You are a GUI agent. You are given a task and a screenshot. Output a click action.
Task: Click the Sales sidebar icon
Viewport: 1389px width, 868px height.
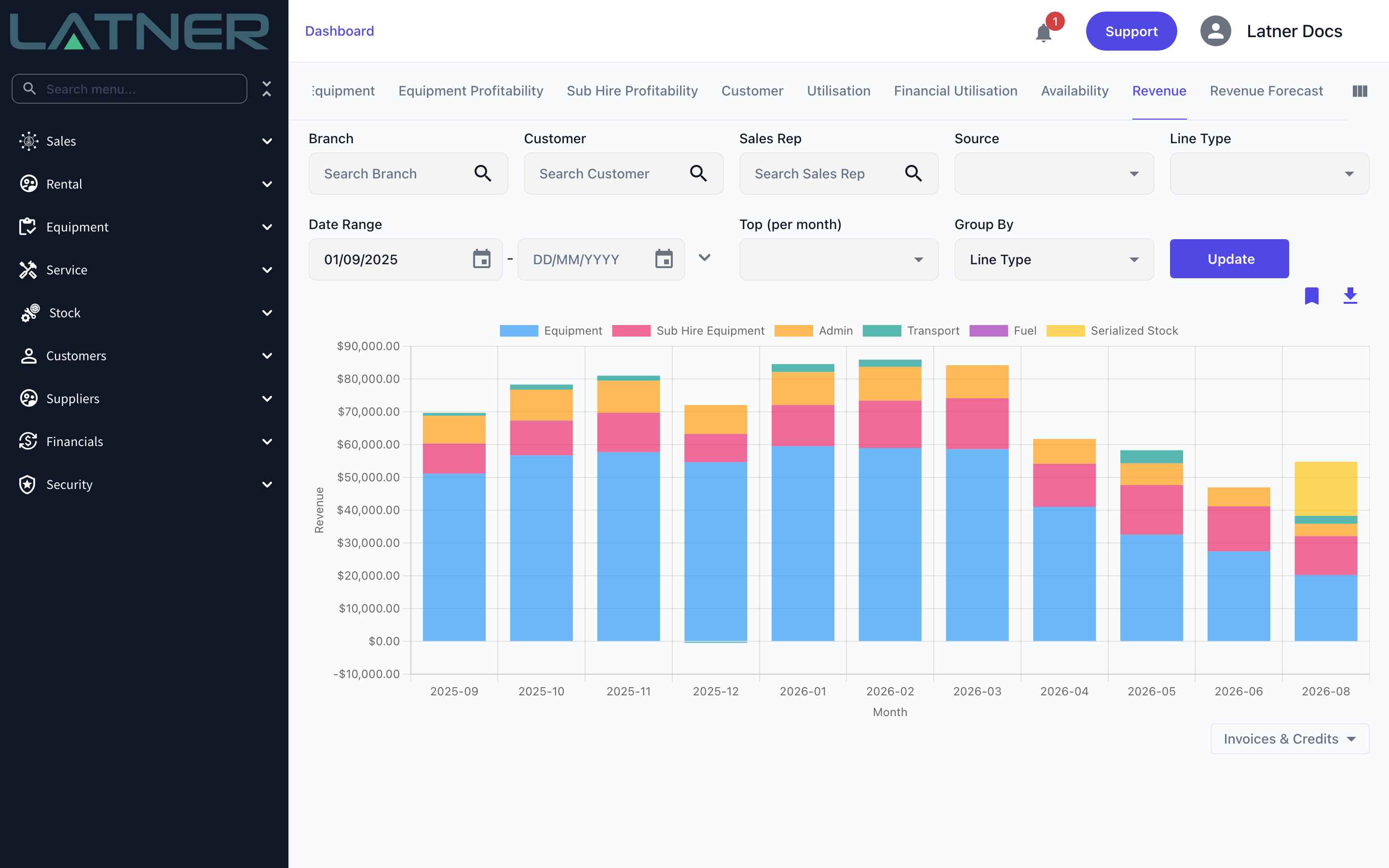coord(29,141)
